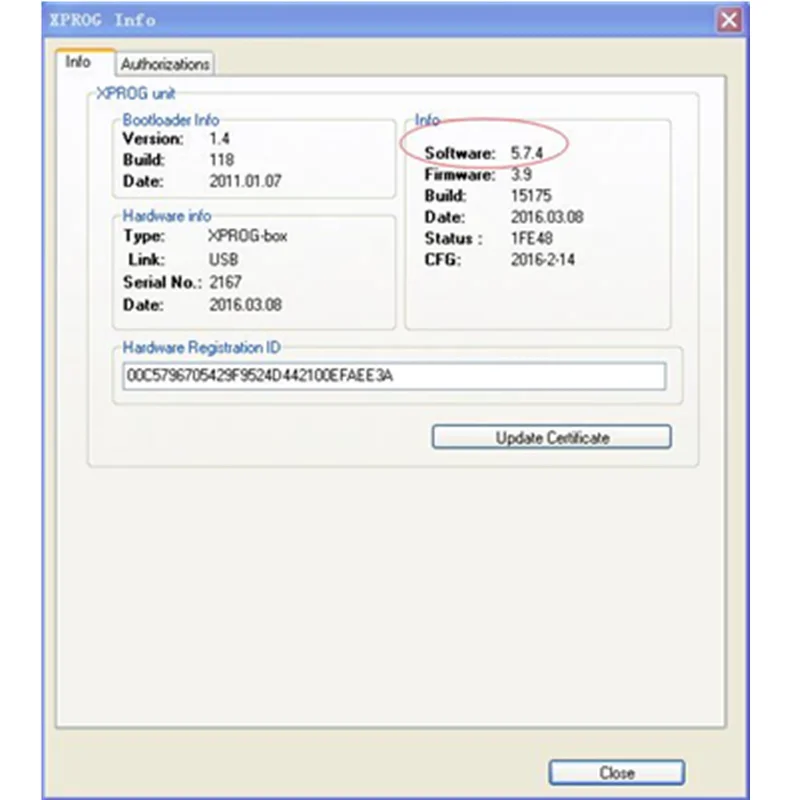
Task: Click the Bootloader version value 1.4
Action: tap(219, 138)
